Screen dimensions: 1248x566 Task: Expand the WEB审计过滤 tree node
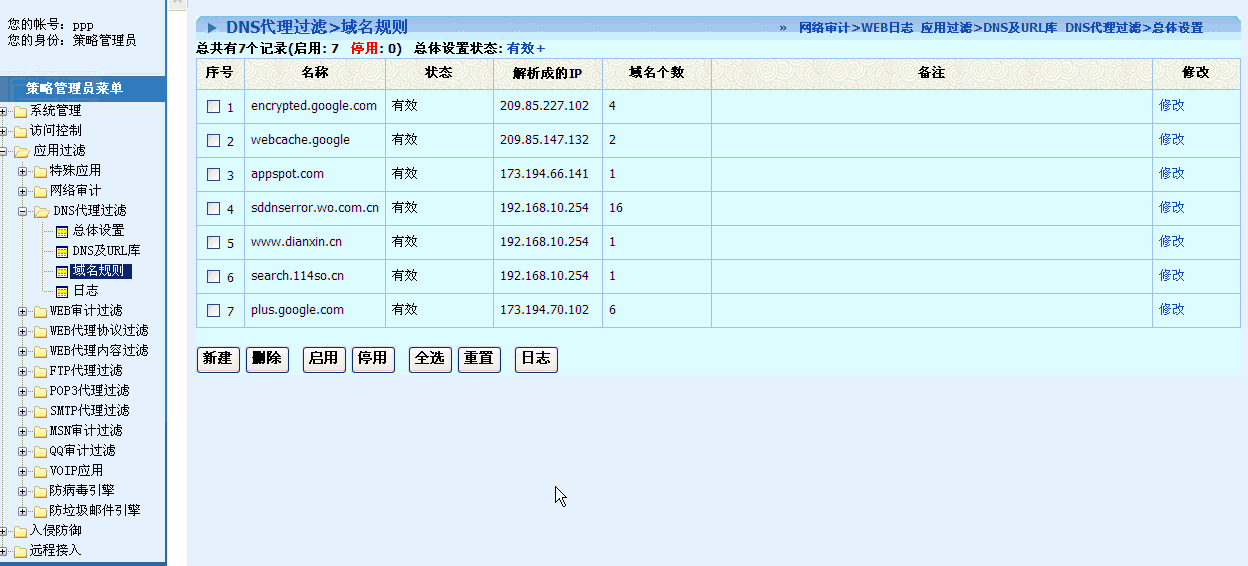(23, 311)
